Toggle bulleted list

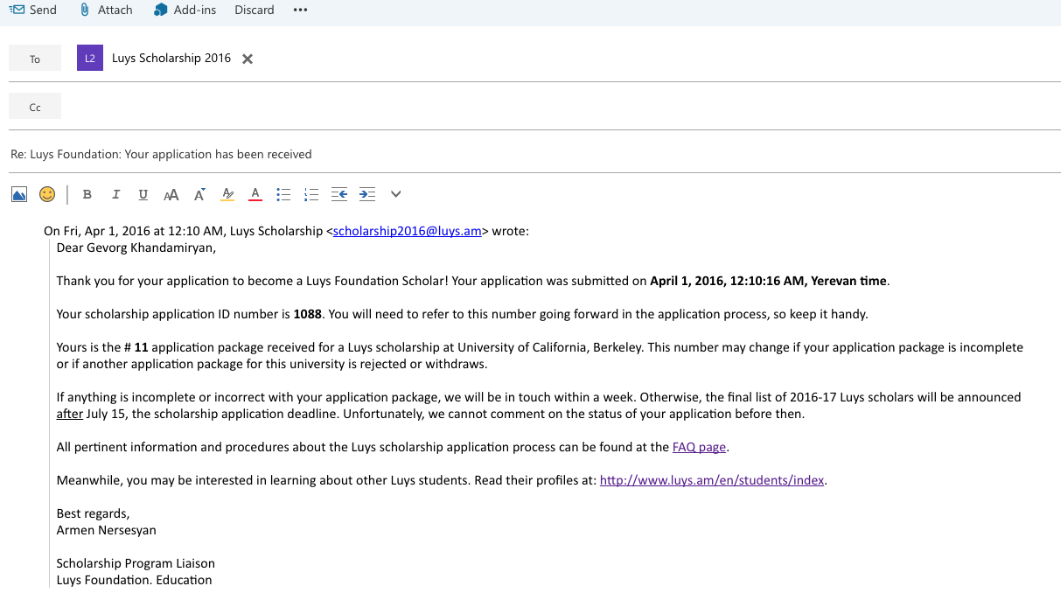tap(283, 195)
